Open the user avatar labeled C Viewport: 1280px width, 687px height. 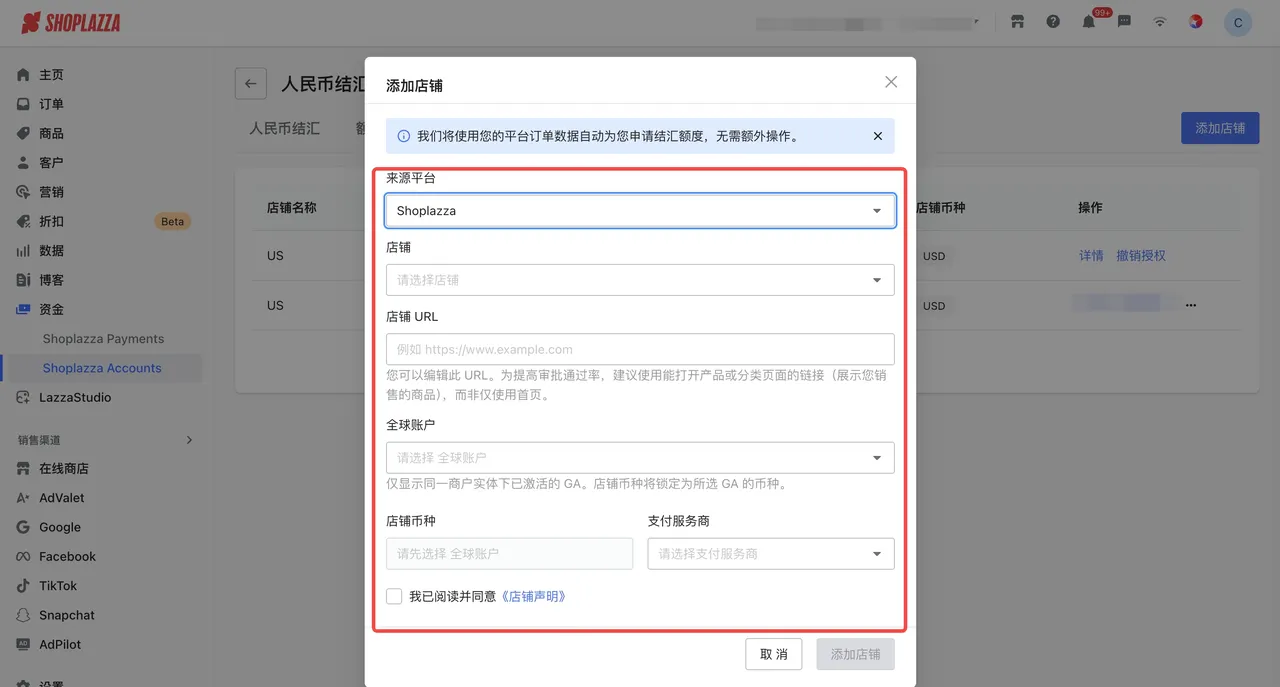coord(1238,22)
